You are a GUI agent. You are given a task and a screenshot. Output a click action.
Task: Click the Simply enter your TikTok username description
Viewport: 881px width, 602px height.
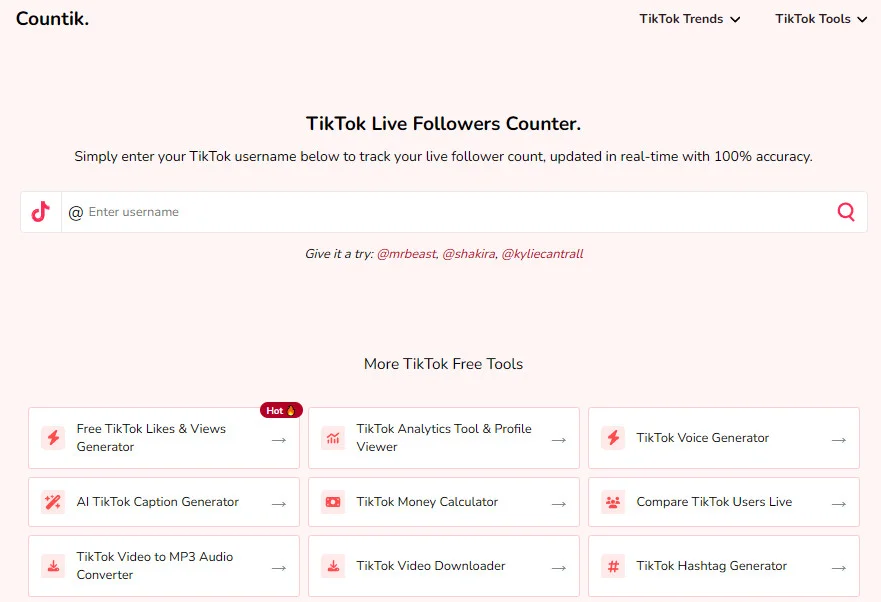(x=443, y=156)
